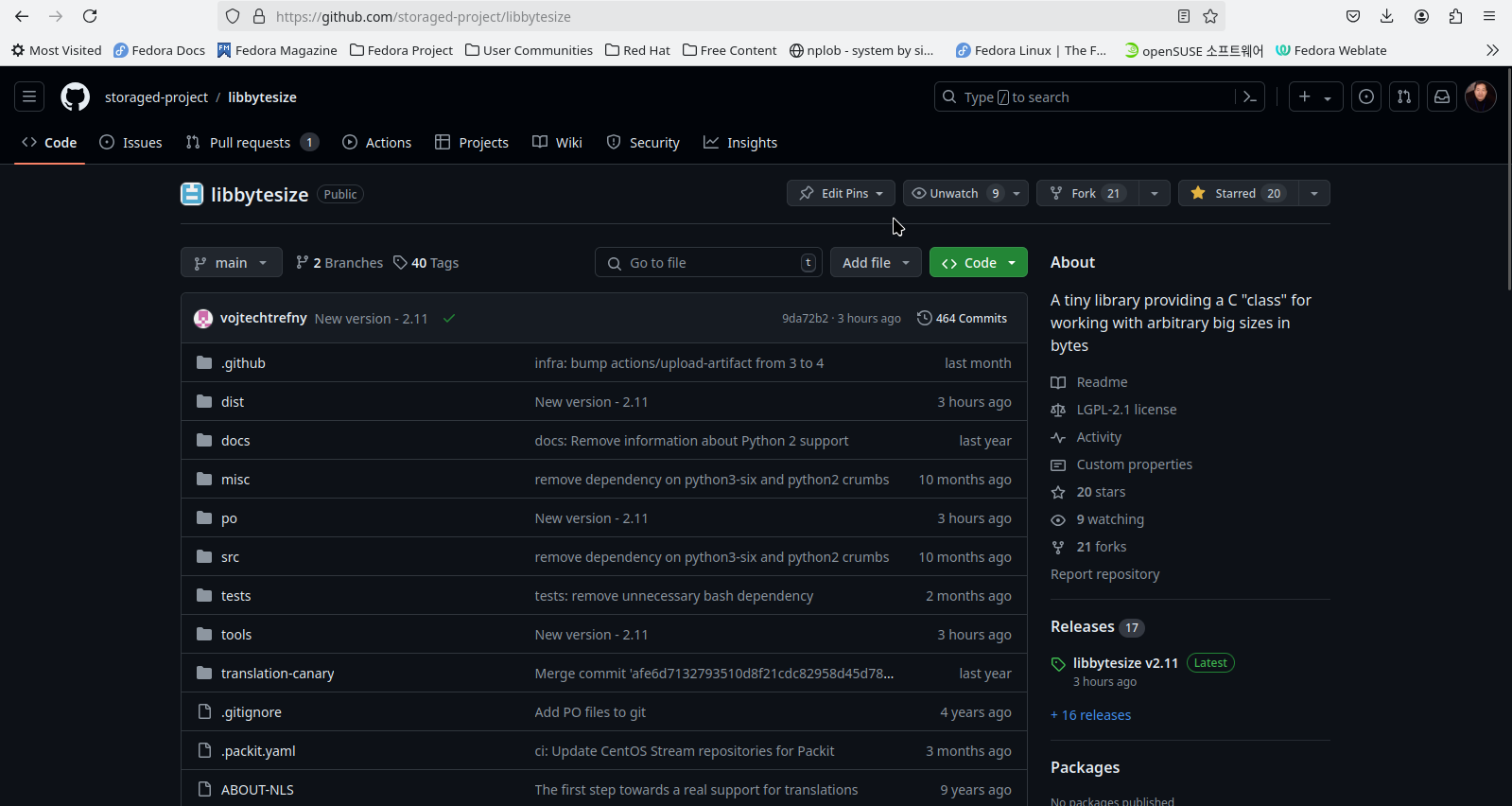Focus the Go to file search box
Image resolution: width=1512 pixels, height=806 pixels.
708,263
